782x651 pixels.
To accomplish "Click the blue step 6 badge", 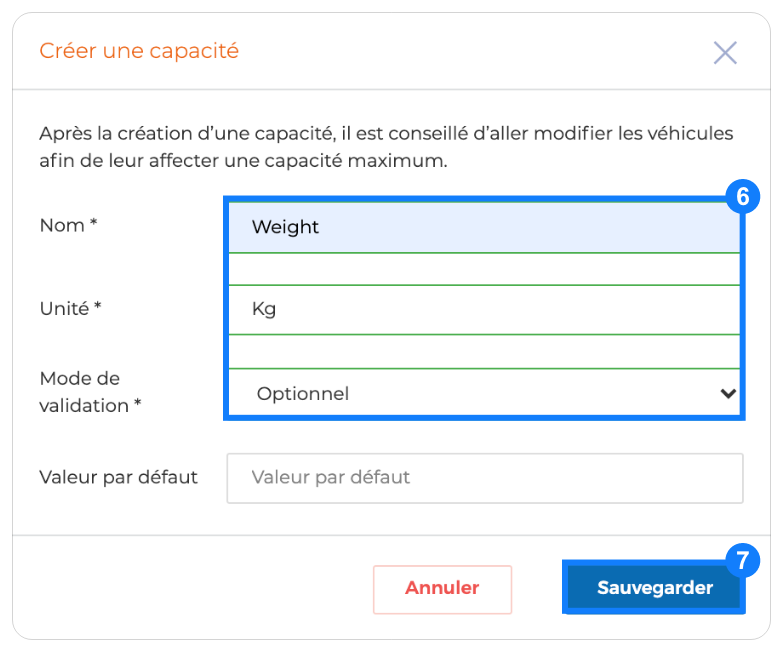I will 743,197.
